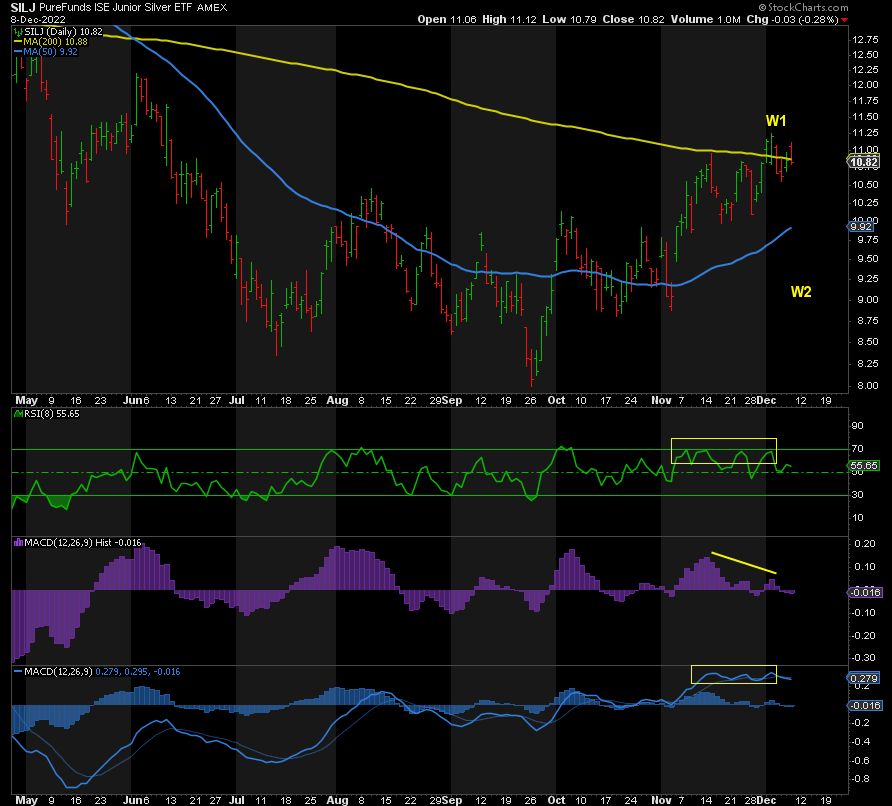
Task: Select the RSI(8) 55.65 indicator label
Action: [52, 414]
